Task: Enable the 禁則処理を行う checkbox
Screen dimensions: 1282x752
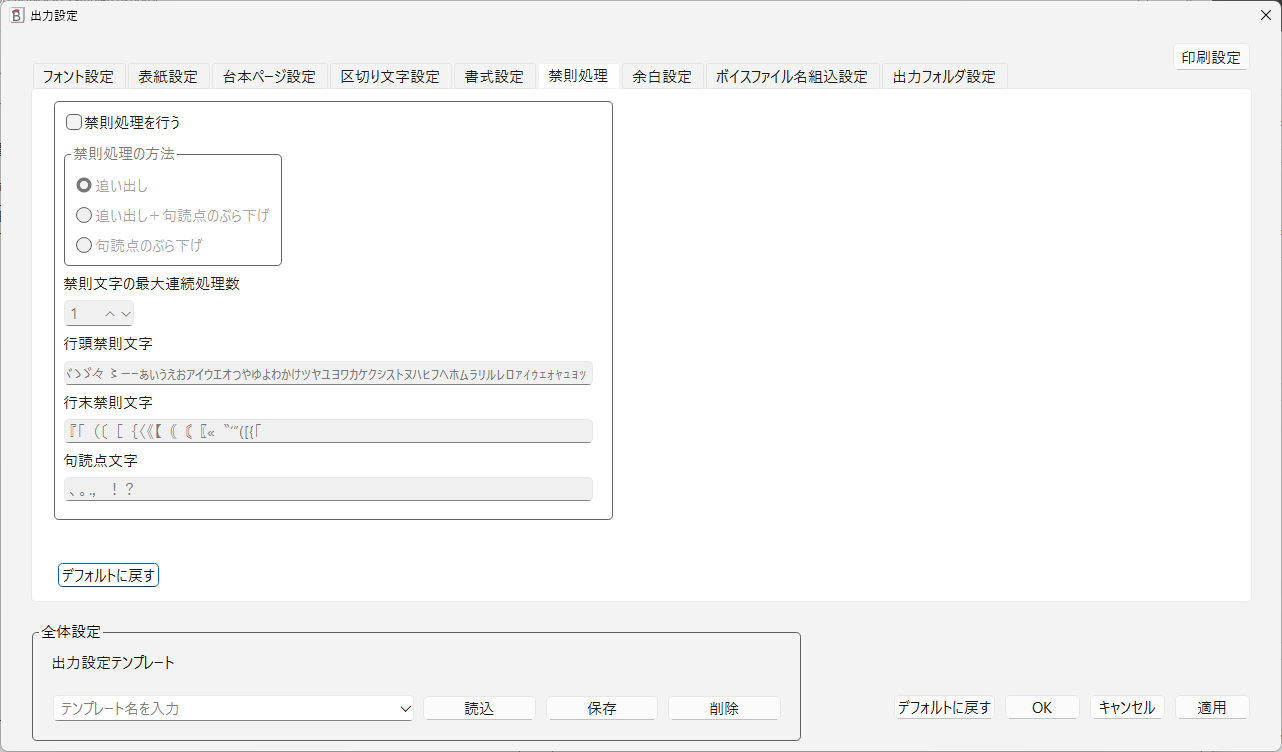Action: pyautogui.click(x=73, y=122)
